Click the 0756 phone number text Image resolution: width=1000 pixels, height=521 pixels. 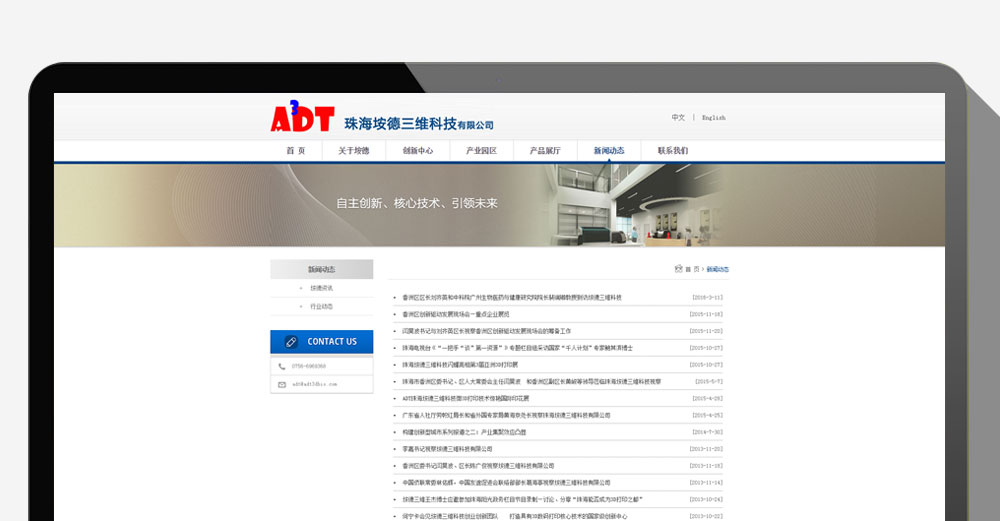[309, 367]
